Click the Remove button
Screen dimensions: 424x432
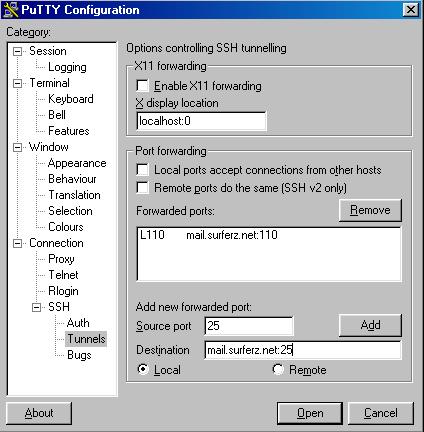[x=370, y=210]
